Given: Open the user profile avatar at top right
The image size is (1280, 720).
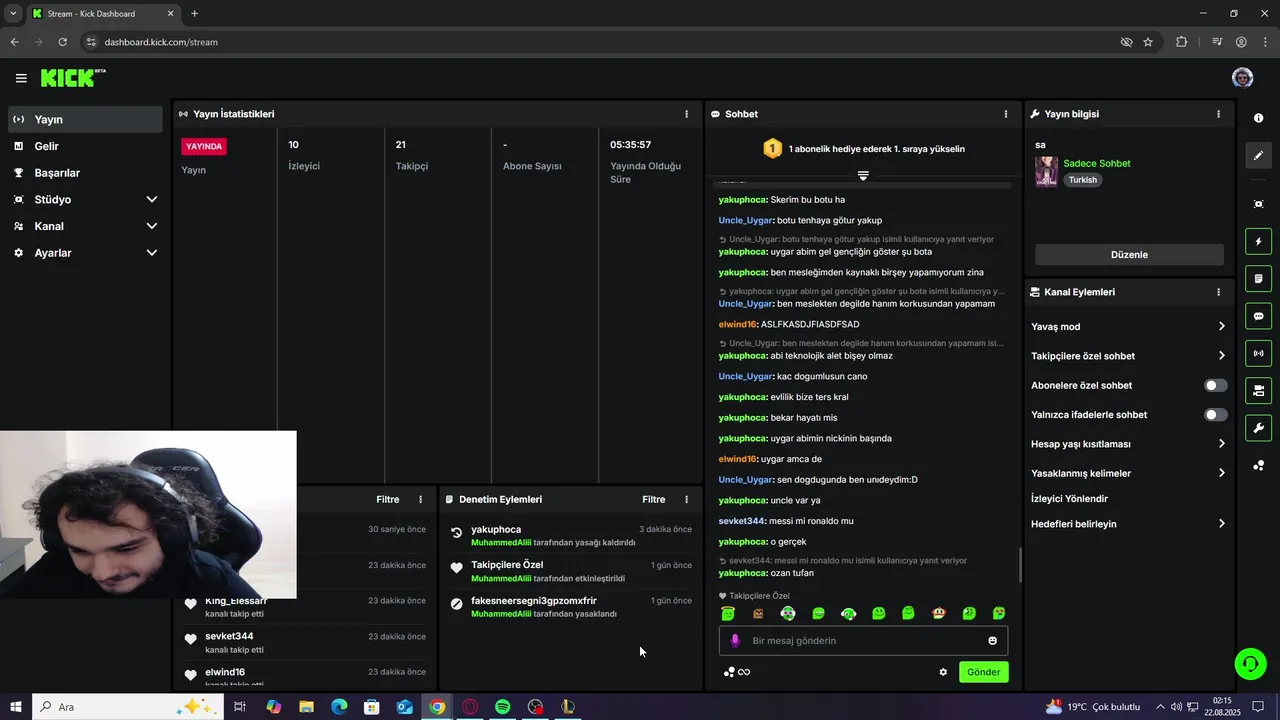Looking at the screenshot, I should pyautogui.click(x=1242, y=78).
